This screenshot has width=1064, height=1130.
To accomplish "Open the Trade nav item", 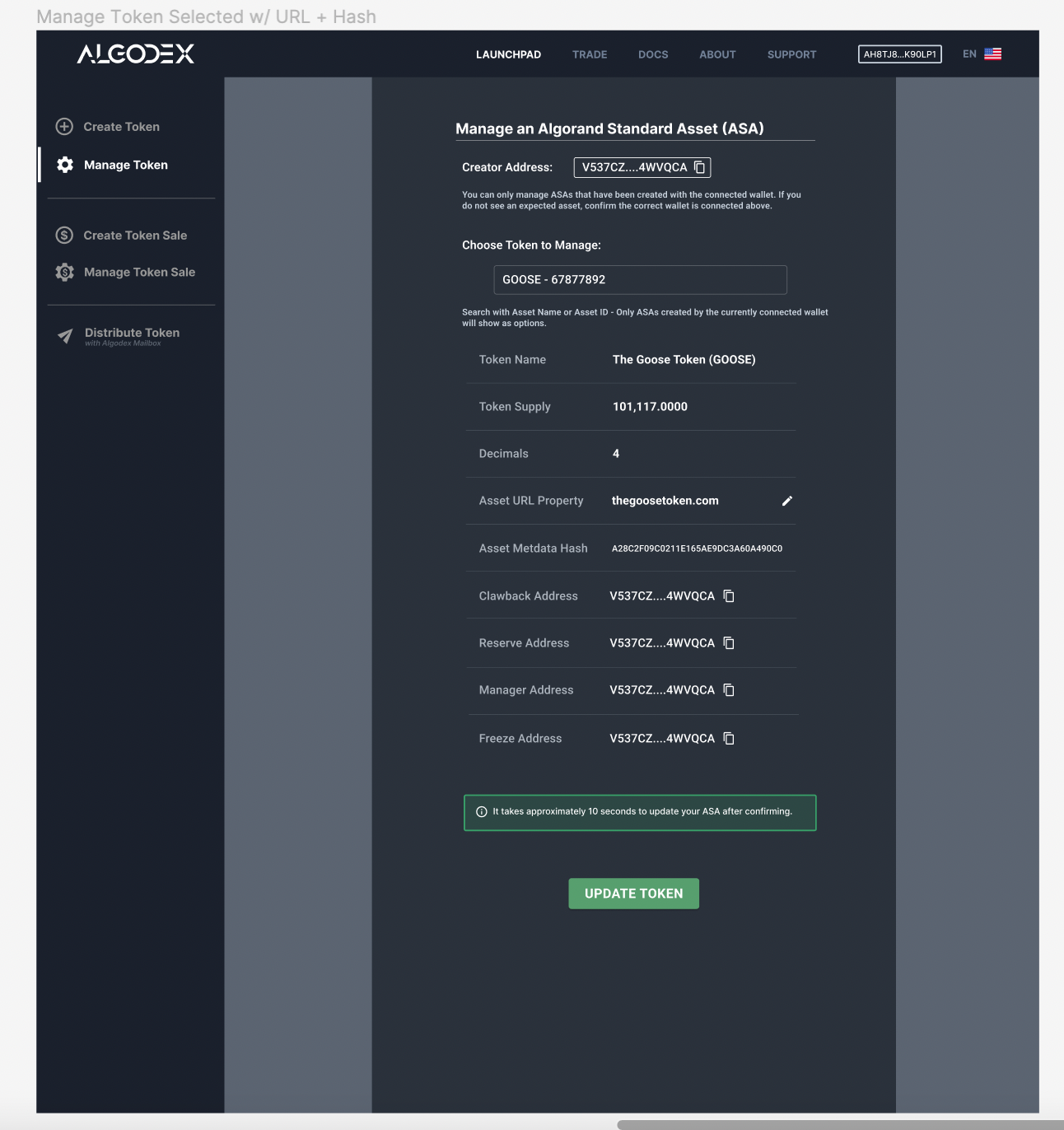I will [590, 54].
